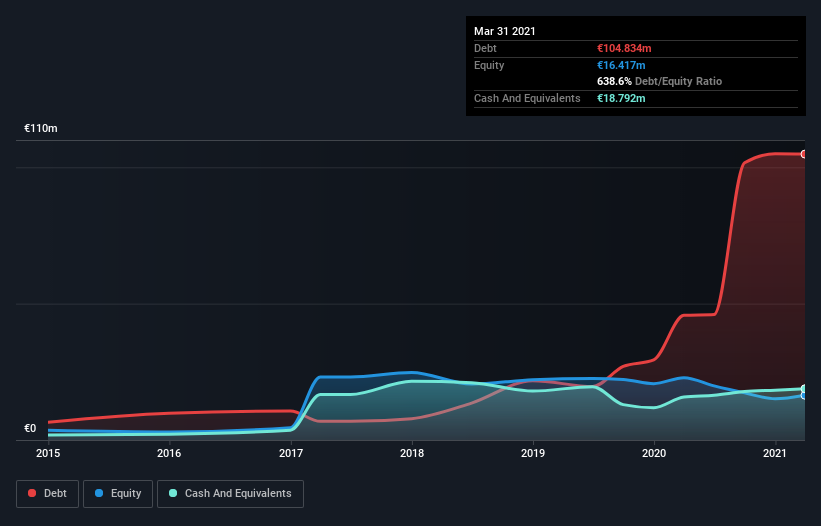
Task: Click the Equity value €16.417m
Action: 621,65
